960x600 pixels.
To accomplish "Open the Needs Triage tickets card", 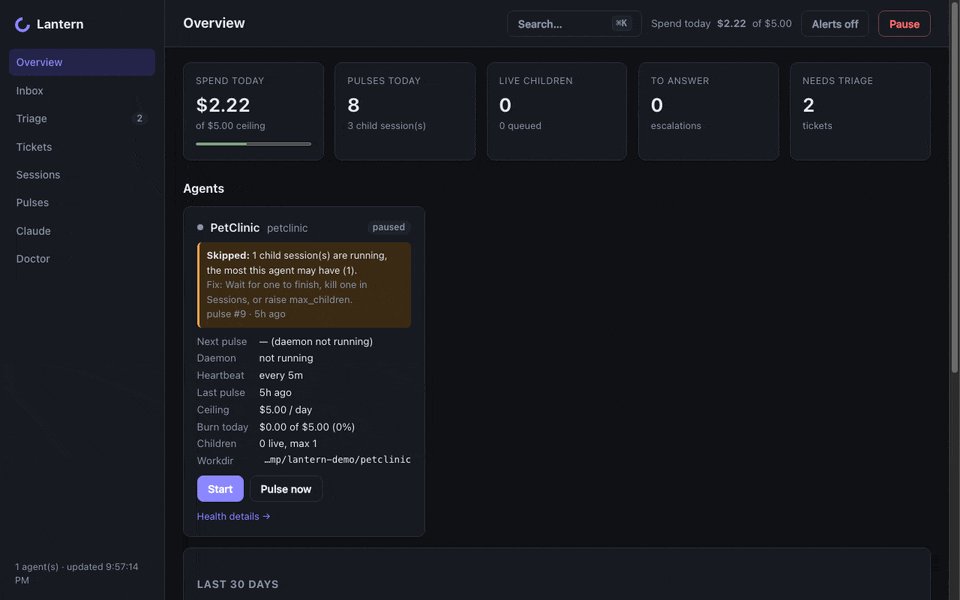I will pos(860,111).
